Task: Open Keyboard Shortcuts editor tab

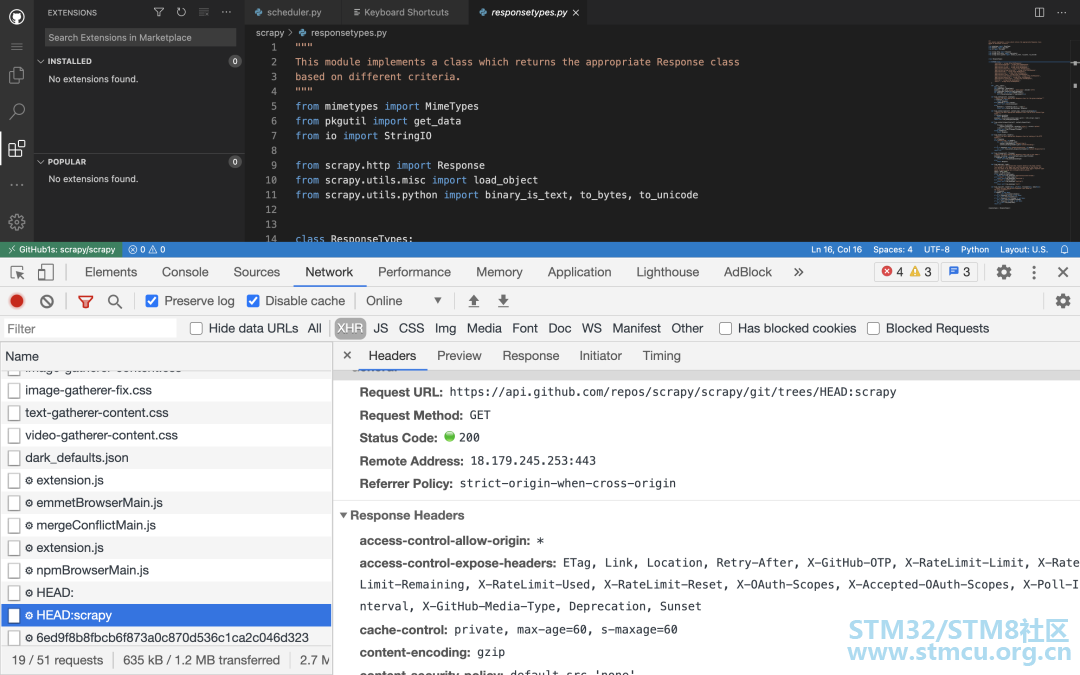Action: (x=406, y=12)
